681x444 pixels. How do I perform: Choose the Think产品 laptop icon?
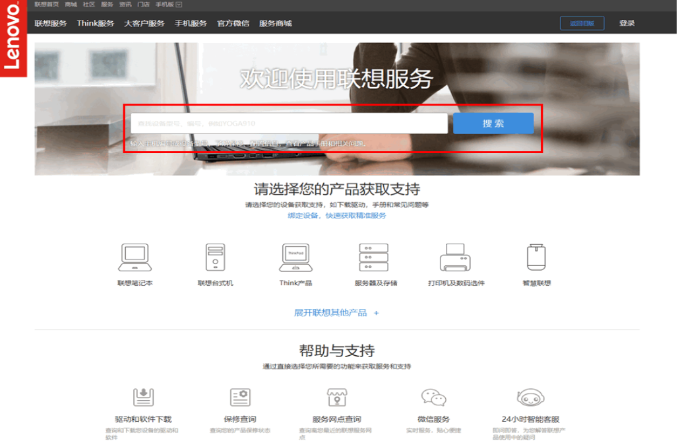pyautogui.click(x=295, y=257)
